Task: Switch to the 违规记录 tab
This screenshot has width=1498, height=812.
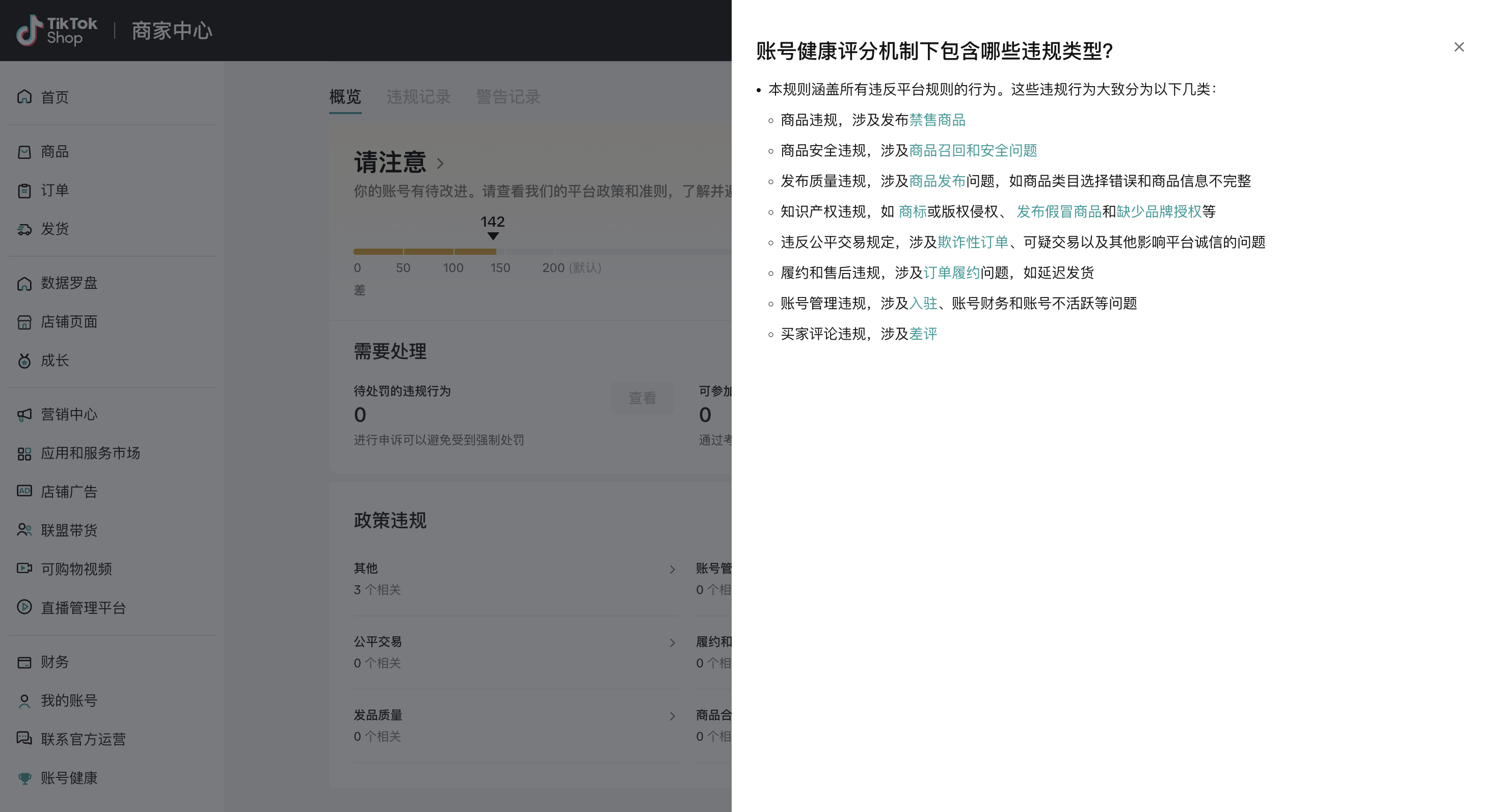Action: click(x=418, y=97)
